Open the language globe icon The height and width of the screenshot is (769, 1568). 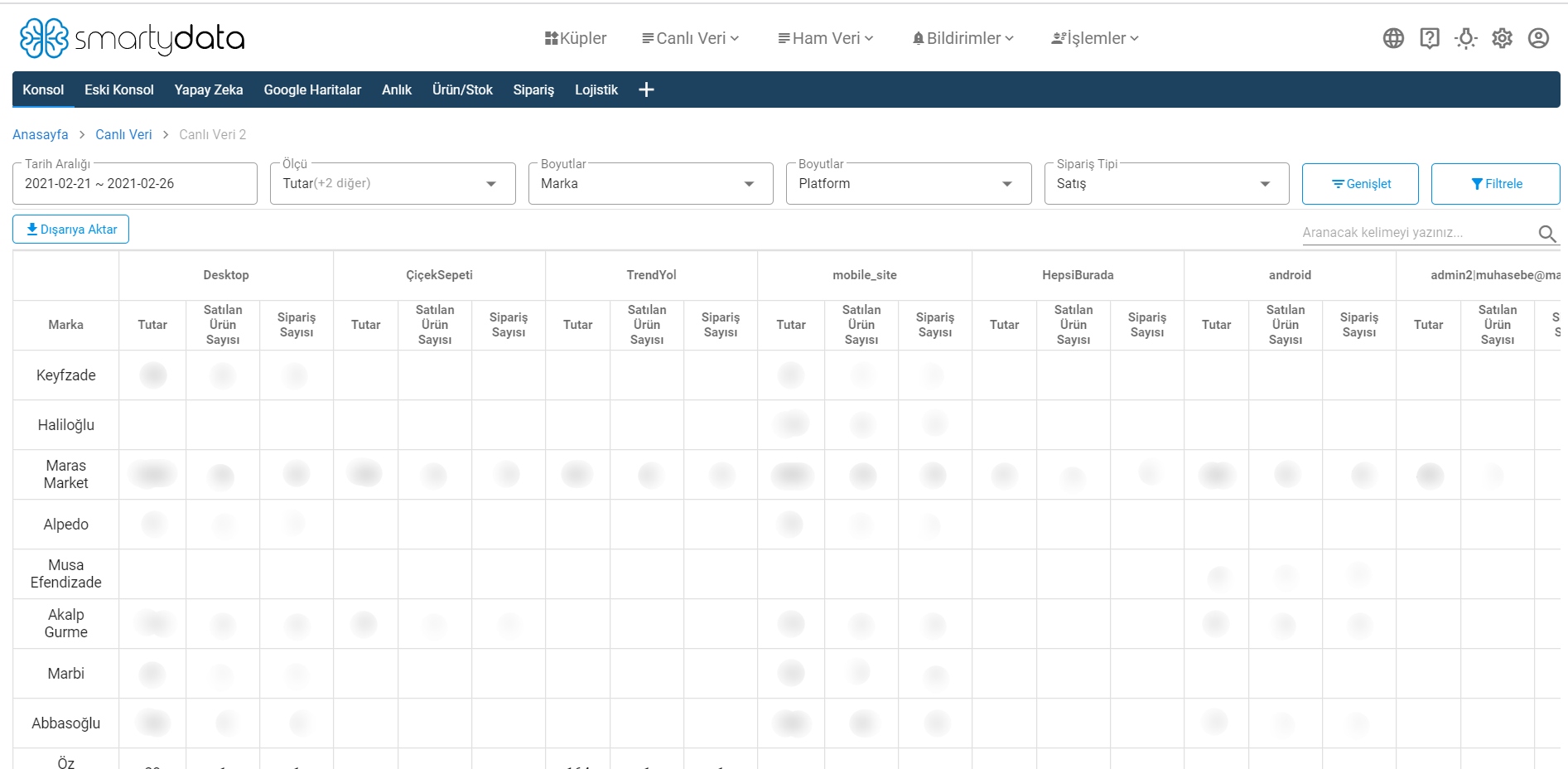(x=1393, y=38)
